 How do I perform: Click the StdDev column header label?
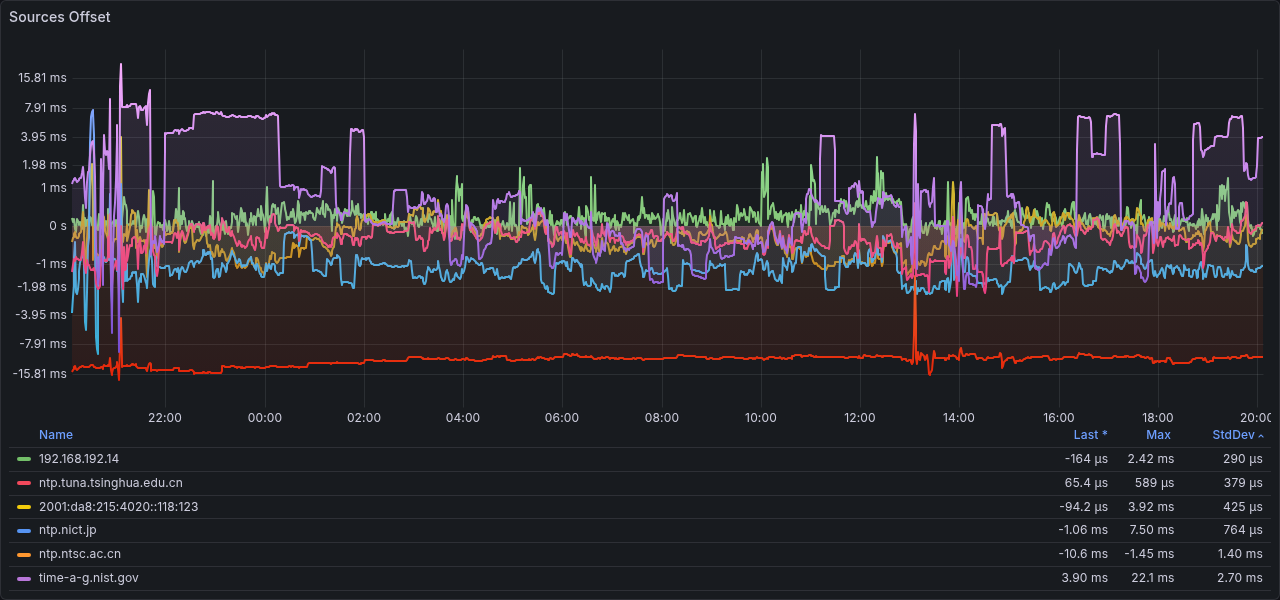tap(1233, 435)
